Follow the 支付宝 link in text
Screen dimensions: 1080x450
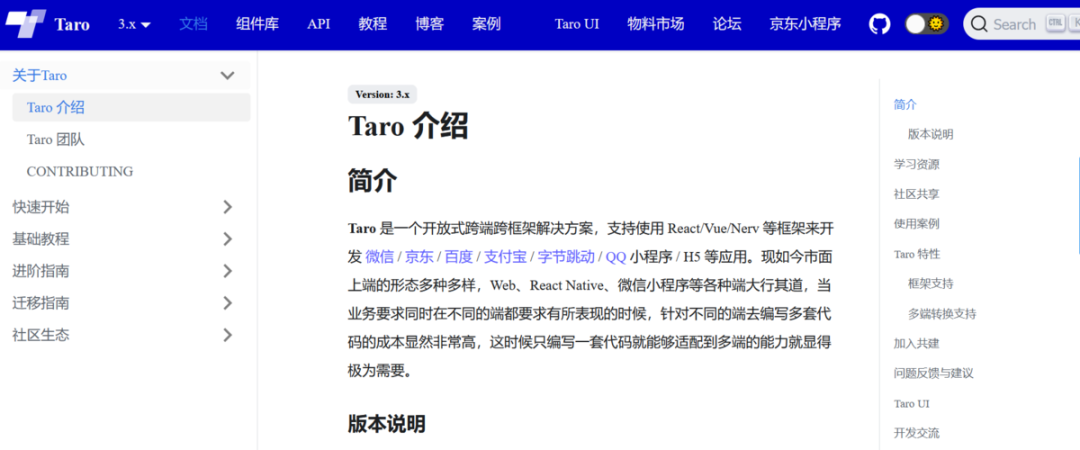pos(504,257)
